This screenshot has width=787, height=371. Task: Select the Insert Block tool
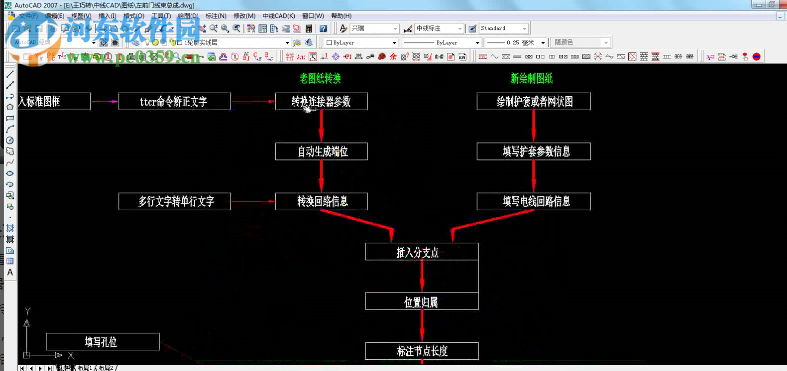[10, 196]
